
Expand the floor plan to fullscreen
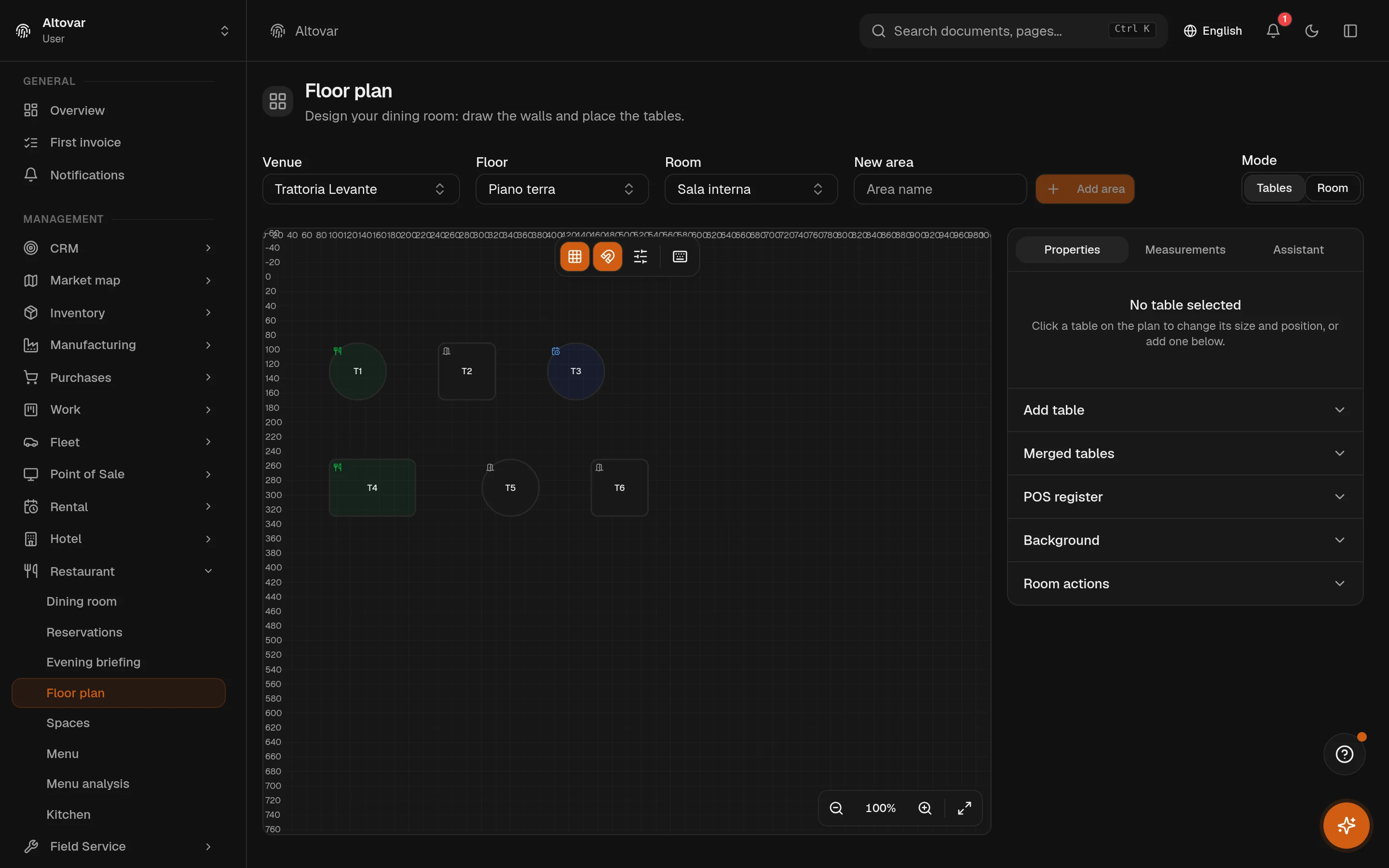964,808
